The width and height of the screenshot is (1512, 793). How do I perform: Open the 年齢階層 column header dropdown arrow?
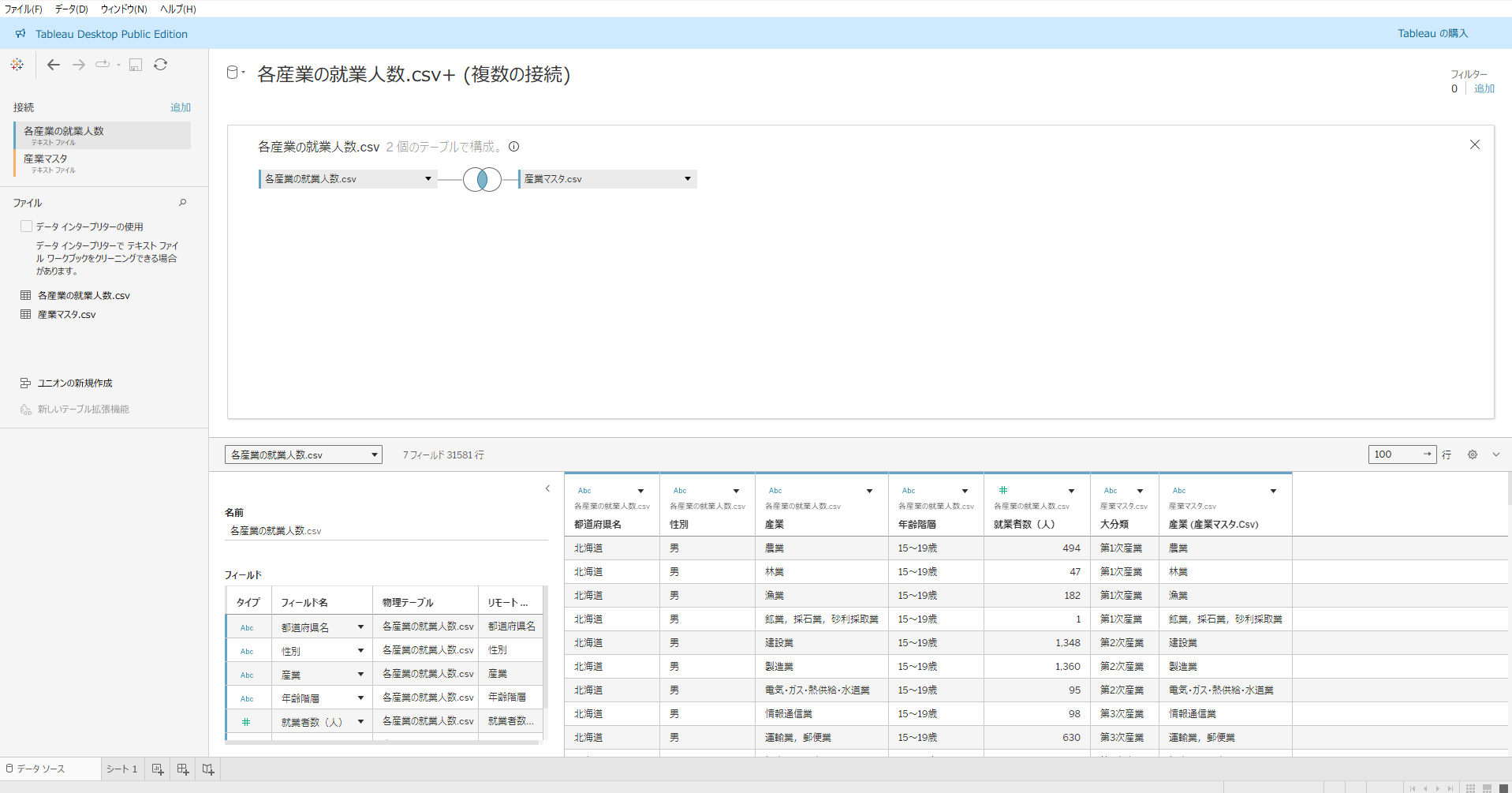point(965,491)
